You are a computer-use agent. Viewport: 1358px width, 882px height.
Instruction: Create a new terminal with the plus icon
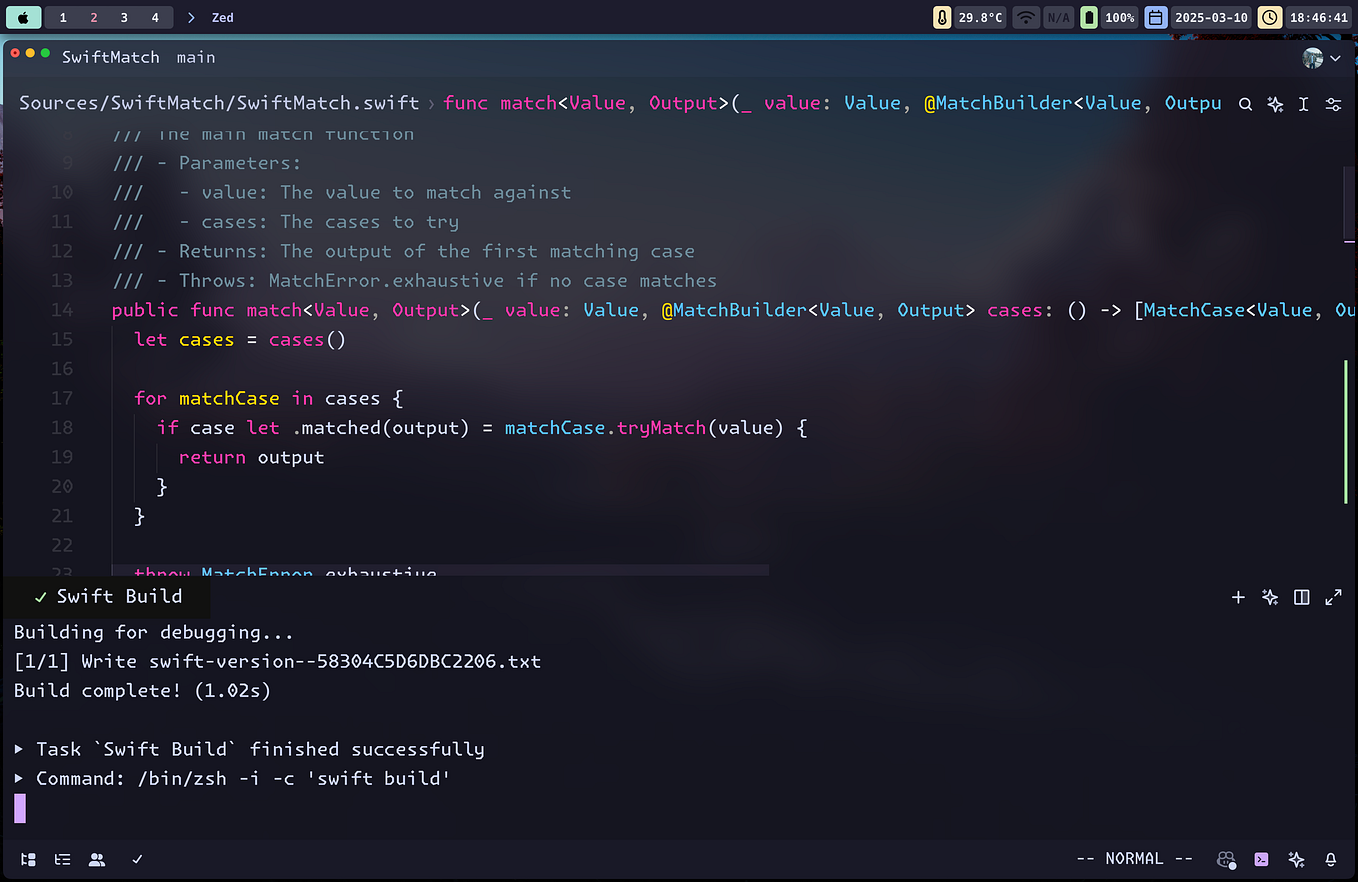point(1238,597)
